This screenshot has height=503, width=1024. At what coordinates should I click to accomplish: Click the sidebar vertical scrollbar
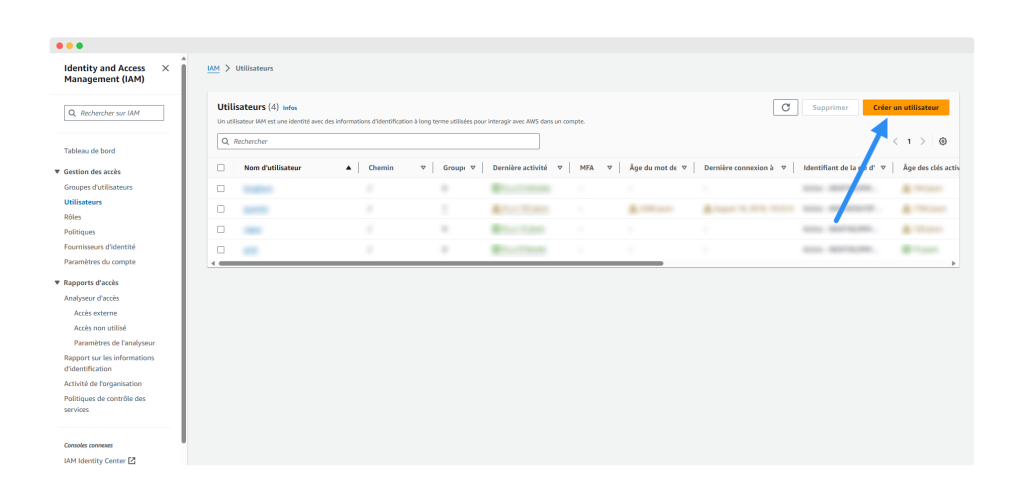184,254
